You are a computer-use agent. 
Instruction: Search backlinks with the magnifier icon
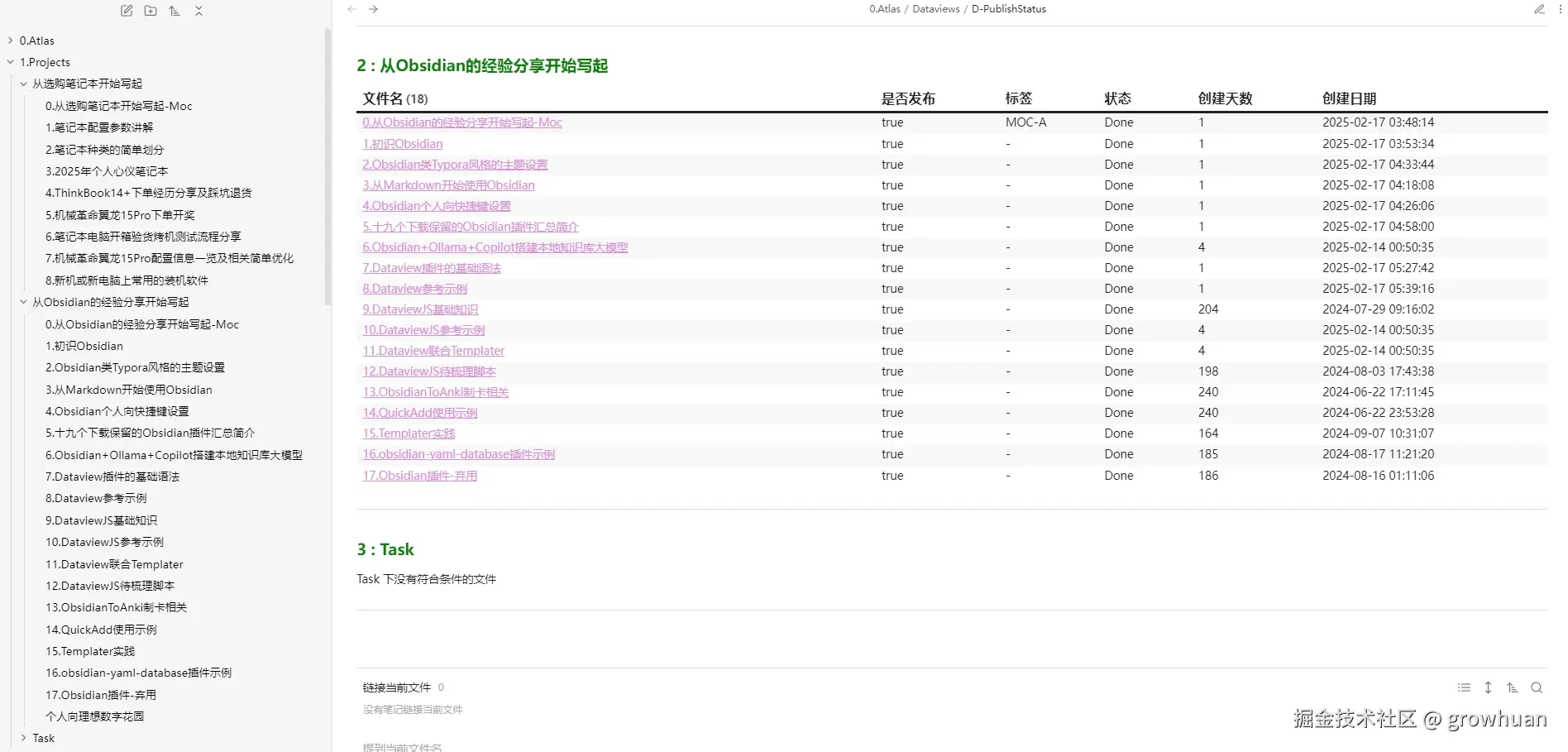(1537, 687)
